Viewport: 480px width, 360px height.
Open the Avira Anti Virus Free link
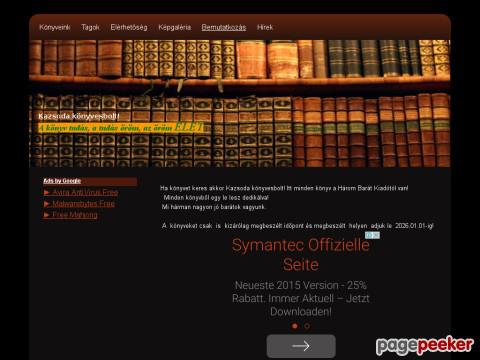pos(85,192)
